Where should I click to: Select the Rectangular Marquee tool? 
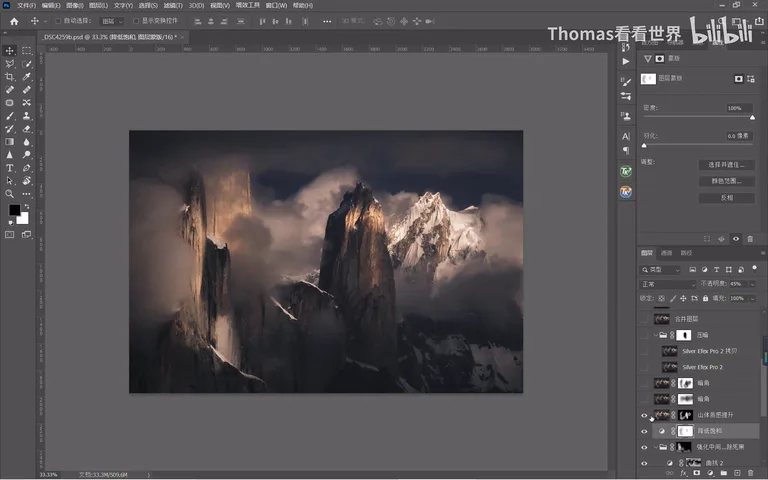click(x=26, y=50)
